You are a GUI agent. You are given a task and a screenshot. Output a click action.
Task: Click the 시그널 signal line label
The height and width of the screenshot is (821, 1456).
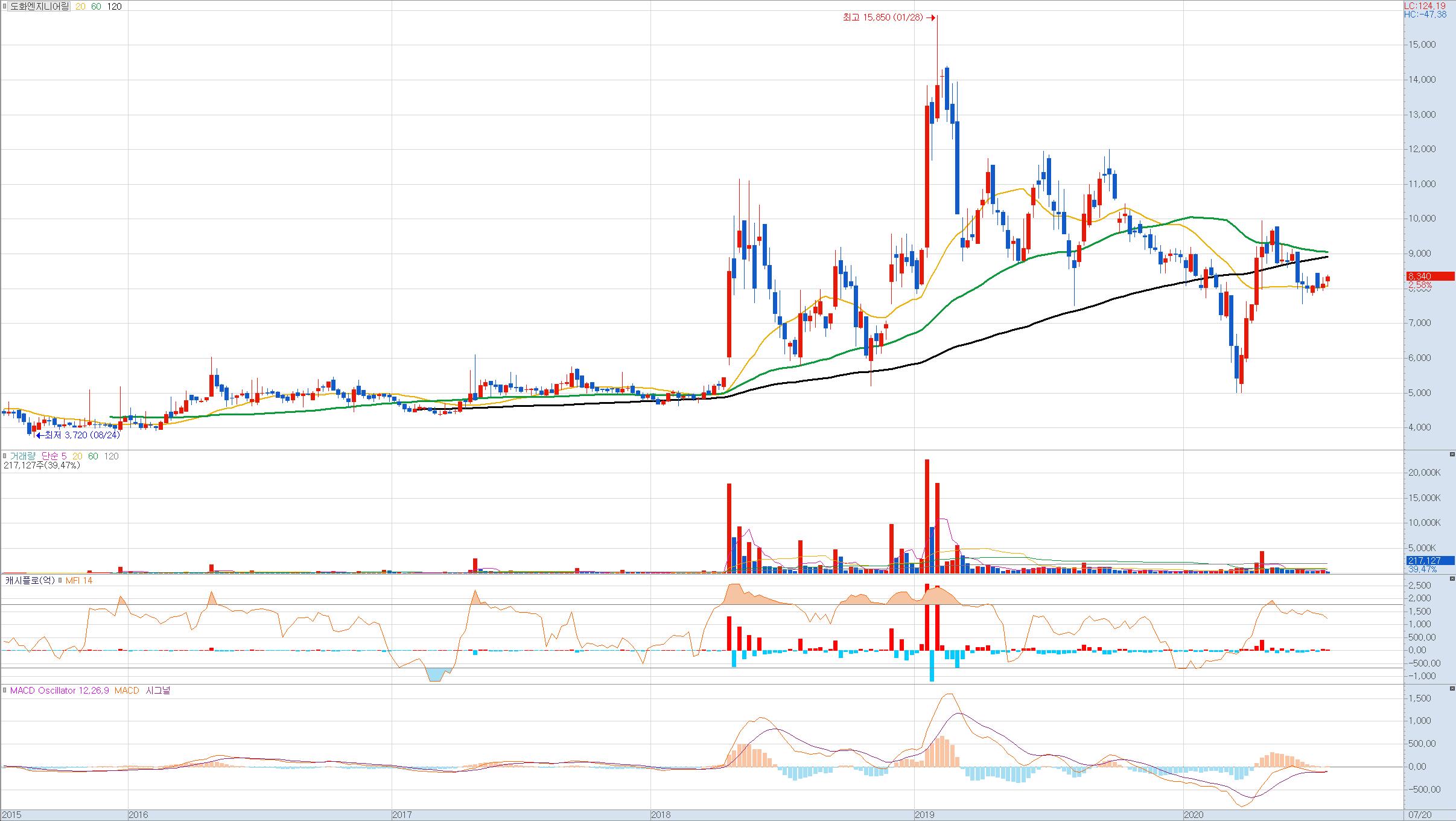[158, 691]
